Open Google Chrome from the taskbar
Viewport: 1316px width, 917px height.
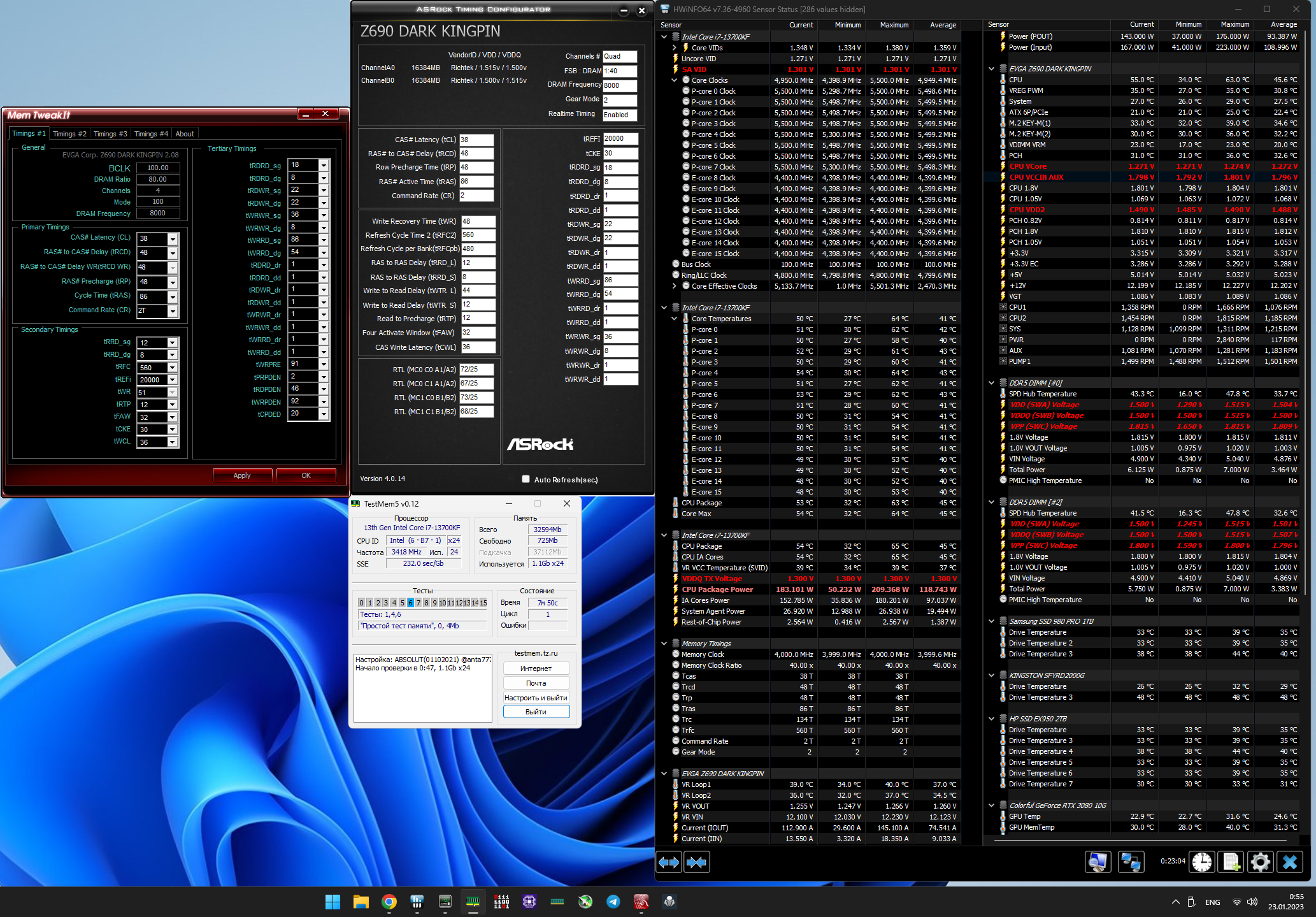tap(389, 901)
